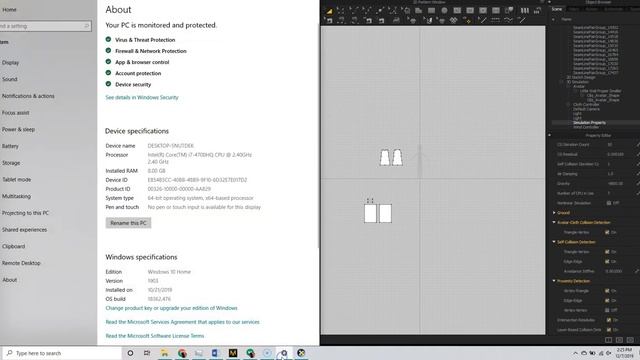
Task: Click the yellow diamond icon in 2D toolbar
Action: [468, 20]
